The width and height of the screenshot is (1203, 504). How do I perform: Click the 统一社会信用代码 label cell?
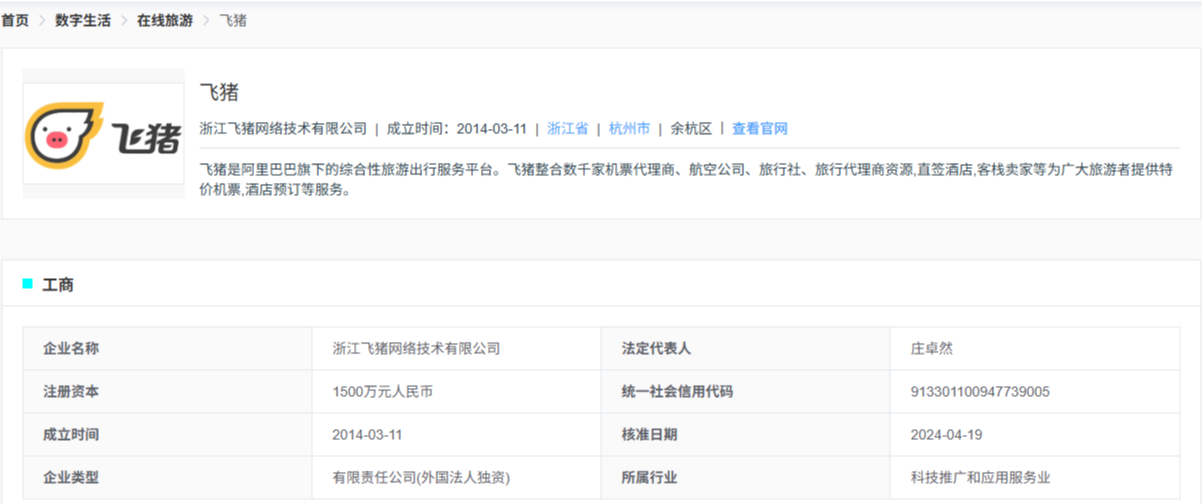coord(746,392)
